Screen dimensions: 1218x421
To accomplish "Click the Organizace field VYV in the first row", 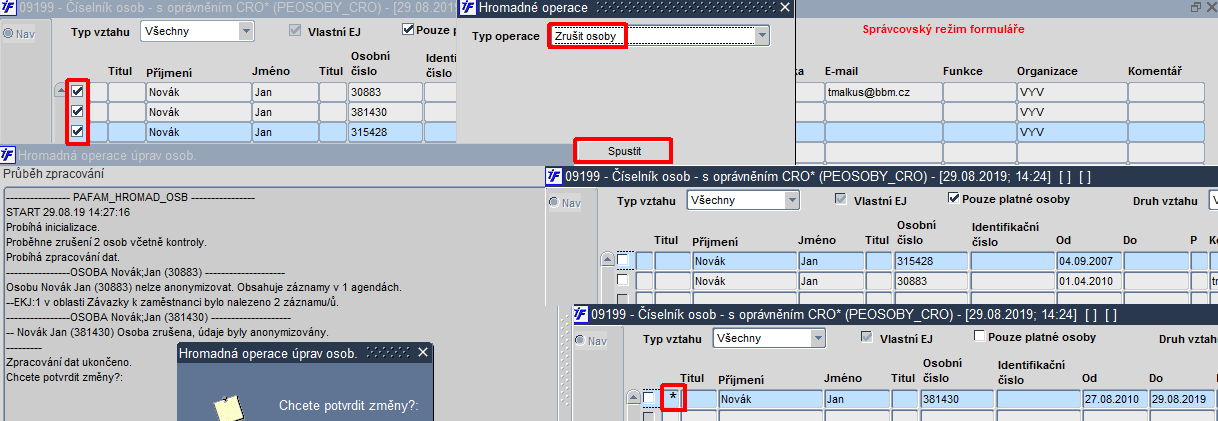I will (x=1070, y=91).
